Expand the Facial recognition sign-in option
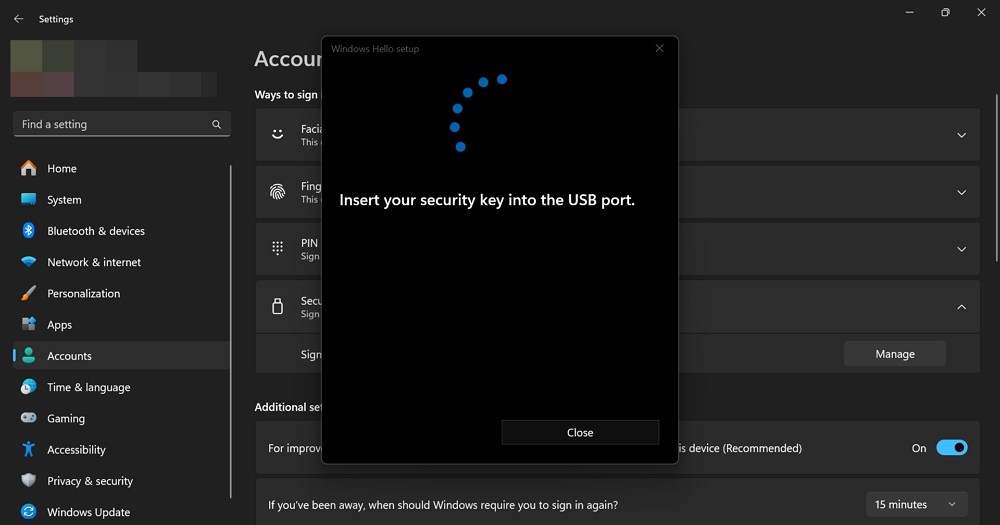This screenshot has width=1000, height=525. (961, 135)
